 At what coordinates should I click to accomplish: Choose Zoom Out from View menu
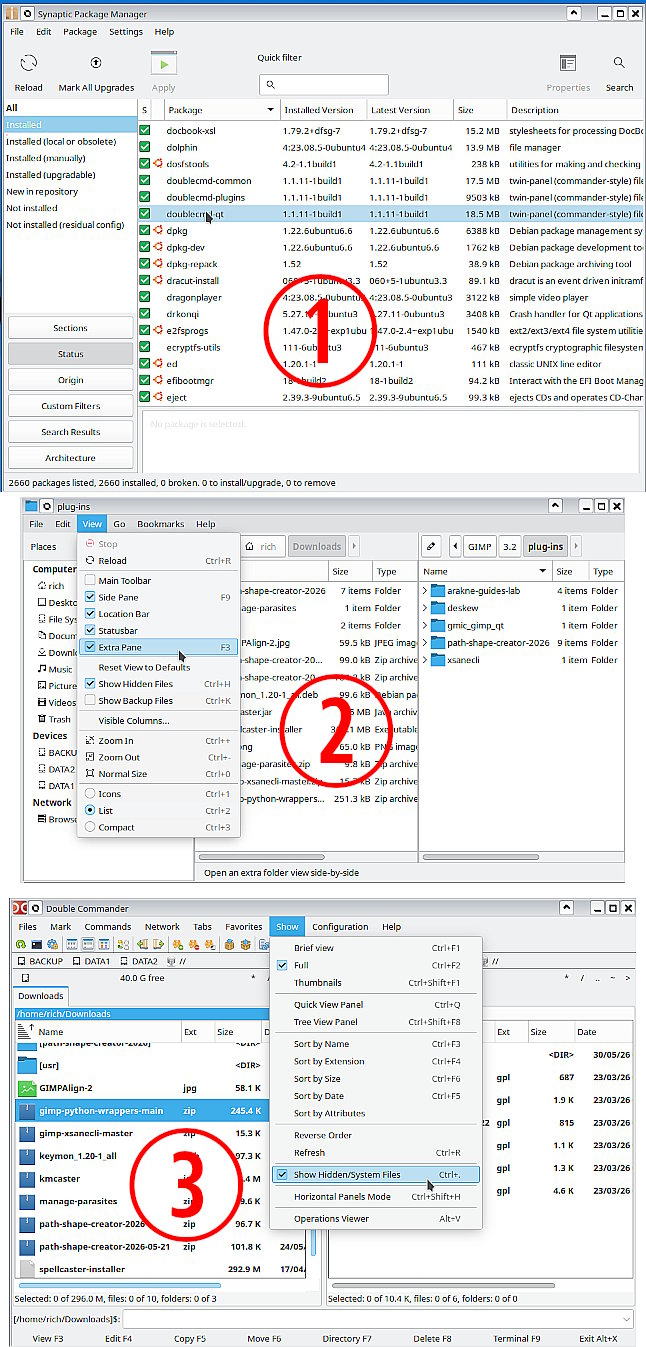158,757
